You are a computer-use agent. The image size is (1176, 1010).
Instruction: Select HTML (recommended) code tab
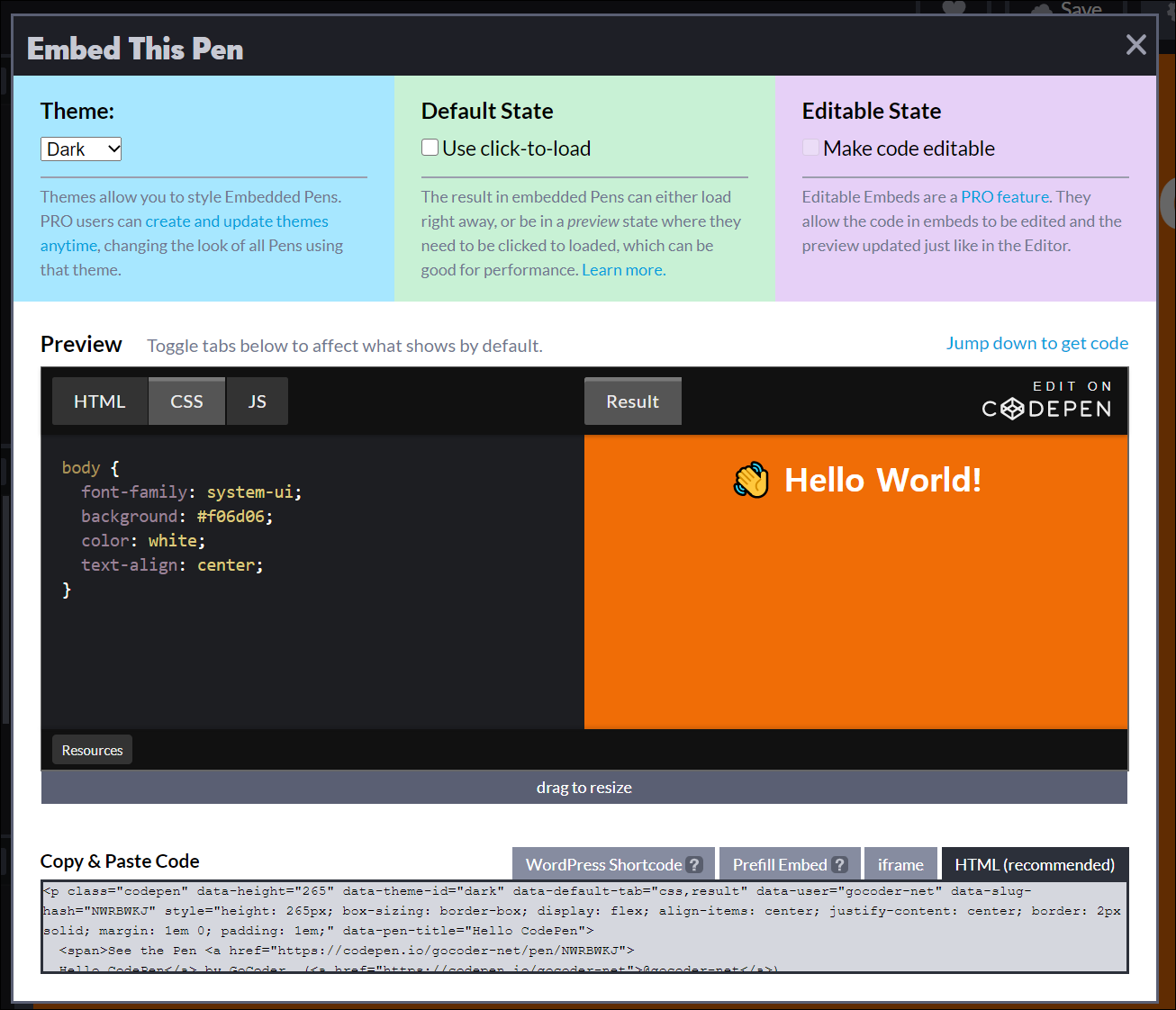(x=1035, y=864)
